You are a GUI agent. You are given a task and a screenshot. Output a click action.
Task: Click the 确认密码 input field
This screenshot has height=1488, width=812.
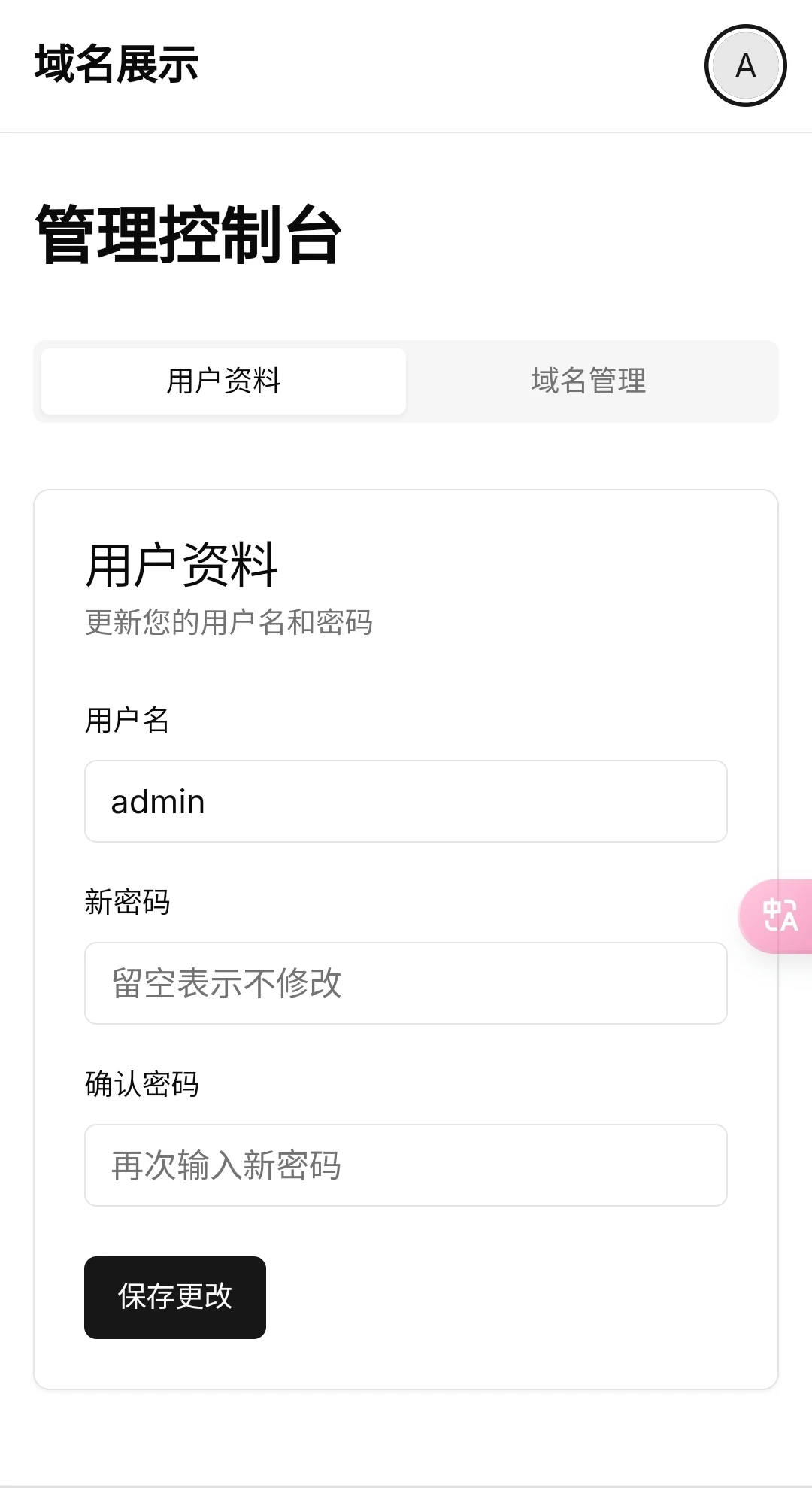406,1165
